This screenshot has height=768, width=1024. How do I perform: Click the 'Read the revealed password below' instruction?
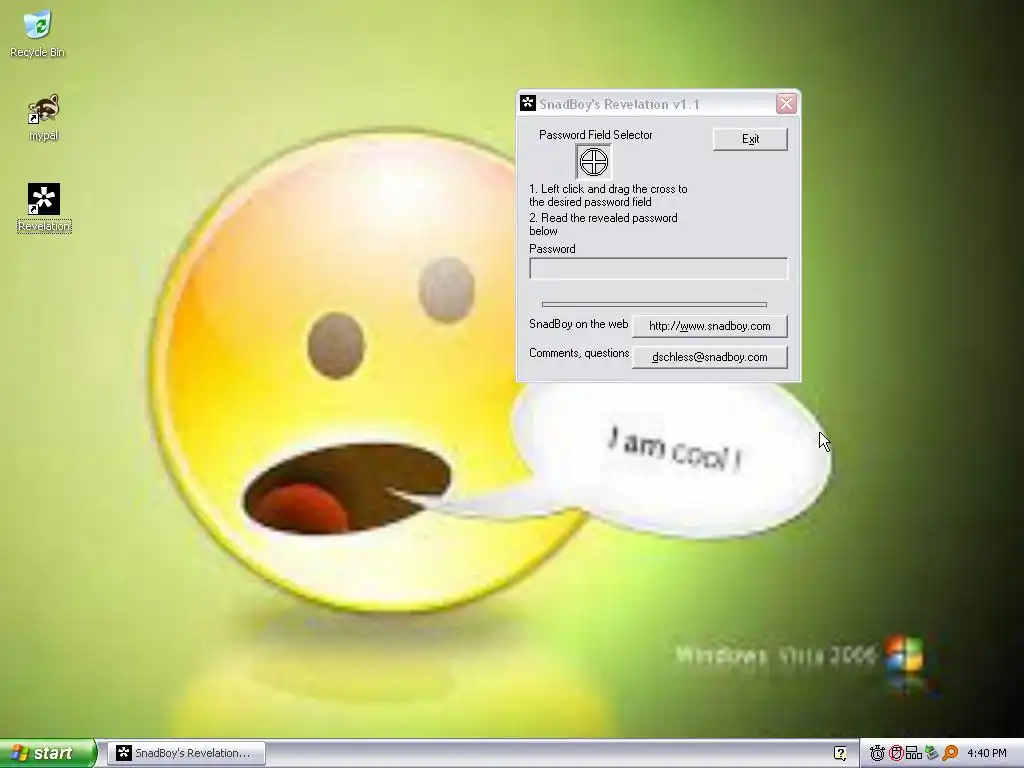tap(603, 224)
